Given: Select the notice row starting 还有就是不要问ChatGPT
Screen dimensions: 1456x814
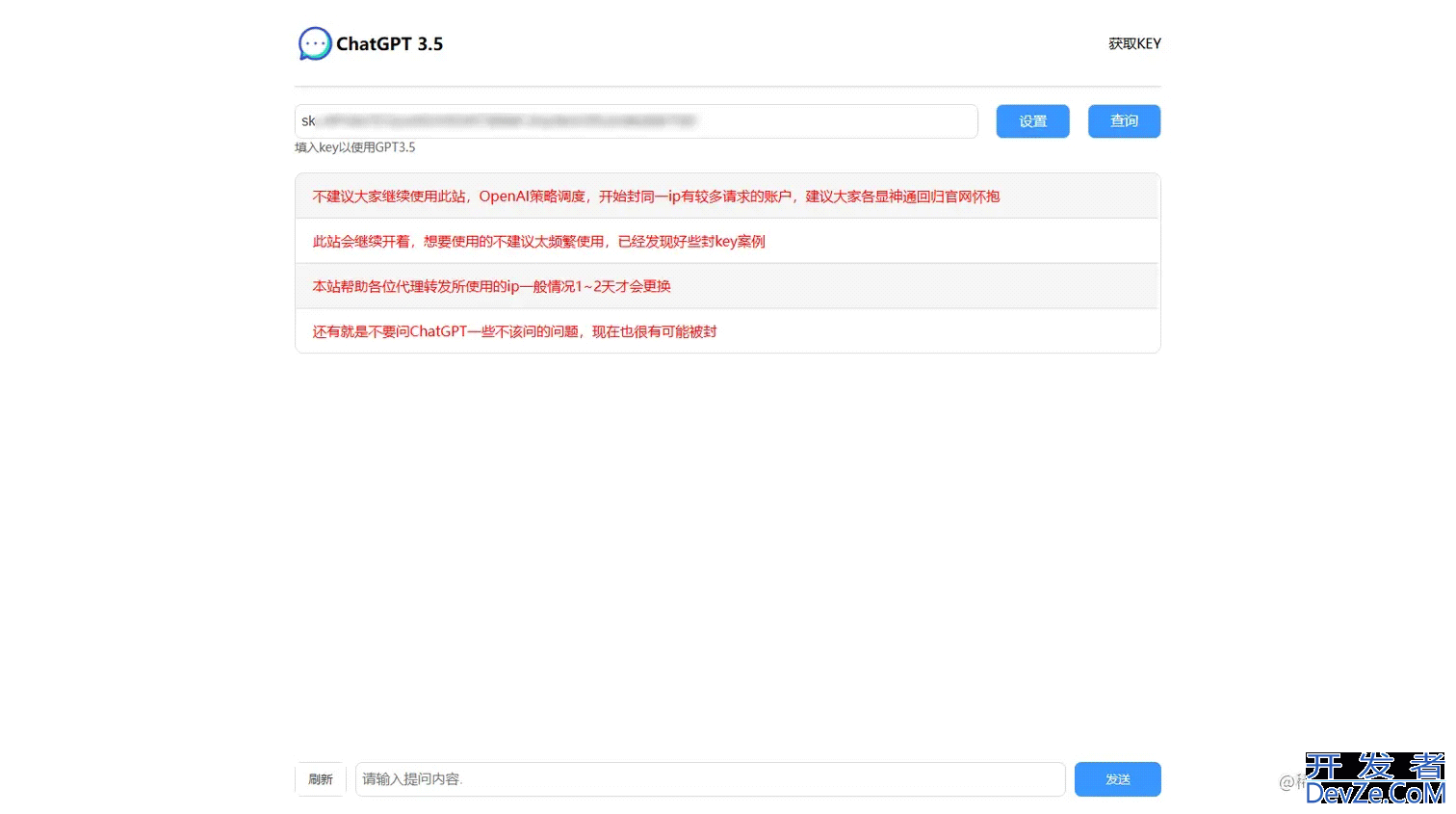Looking at the screenshot, I should coord(728,331).
